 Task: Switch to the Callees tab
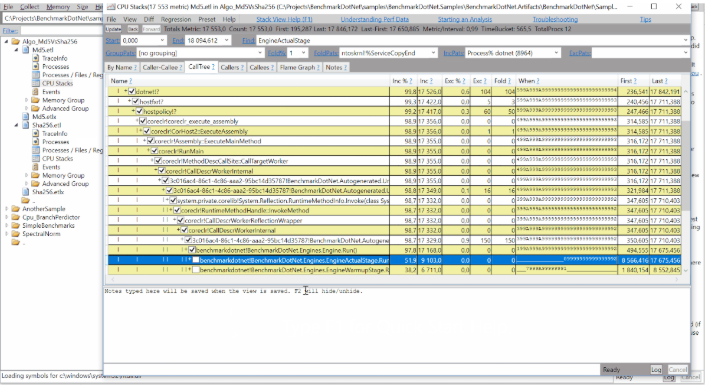click(262, 68)
